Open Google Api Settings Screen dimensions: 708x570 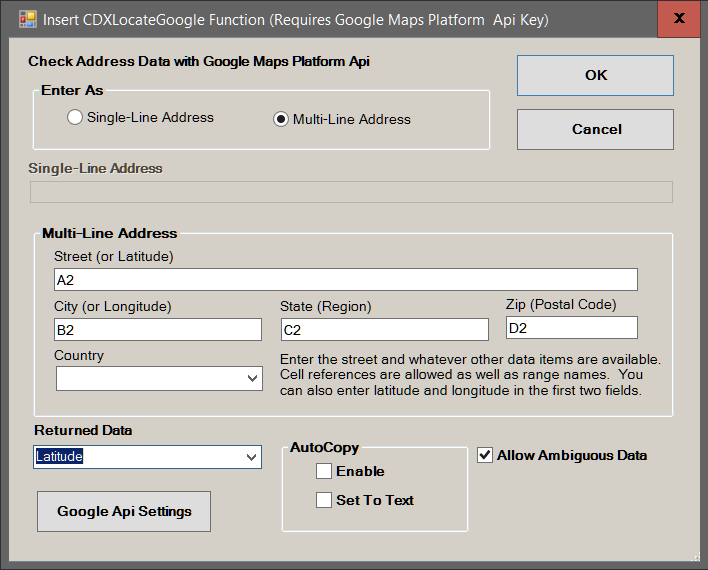coord(124,511)
